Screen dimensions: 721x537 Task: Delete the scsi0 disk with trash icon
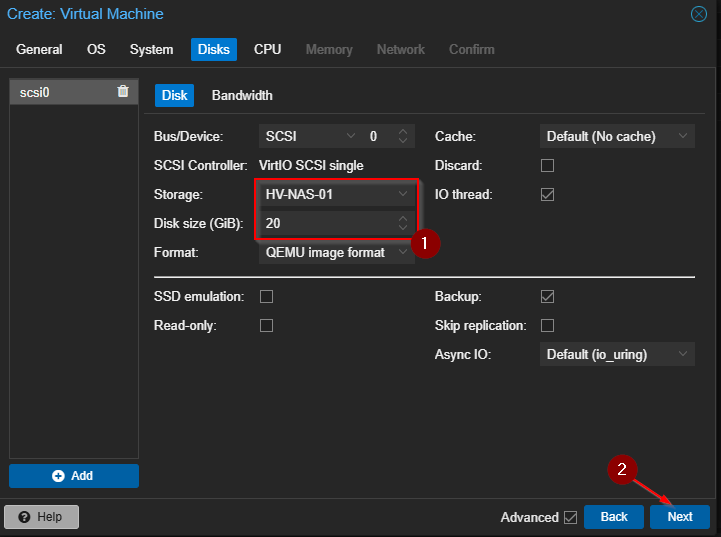(123, 92)
